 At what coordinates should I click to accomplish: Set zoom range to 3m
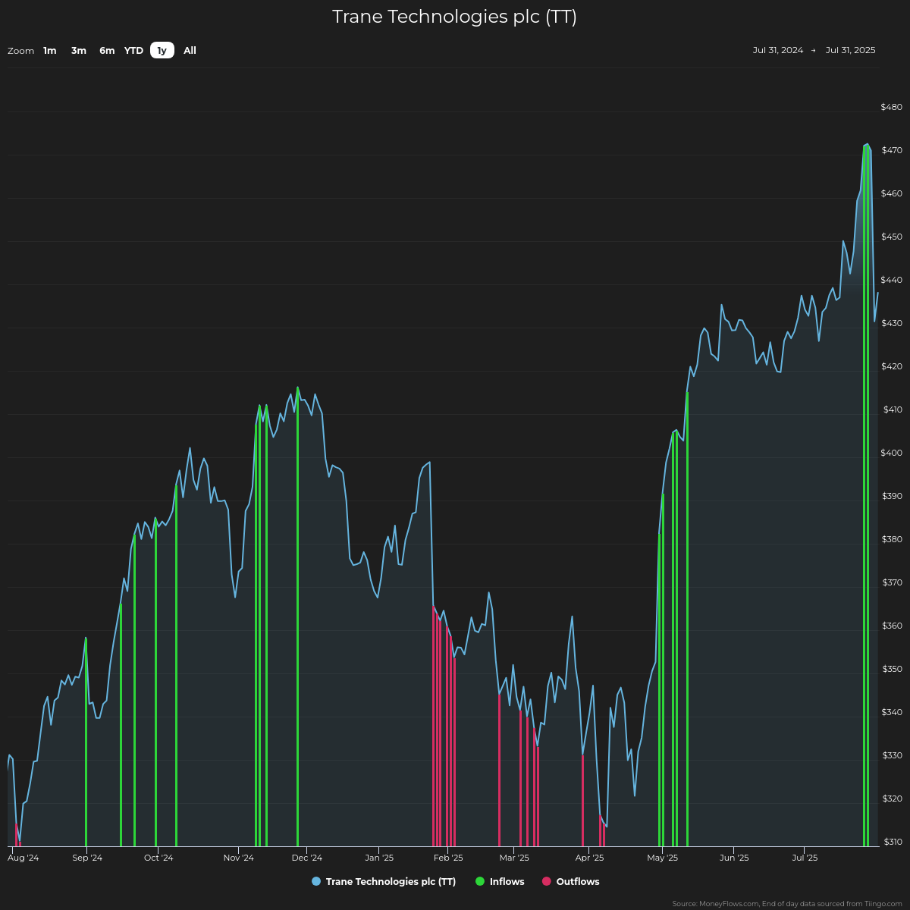[x=79, y=50]
